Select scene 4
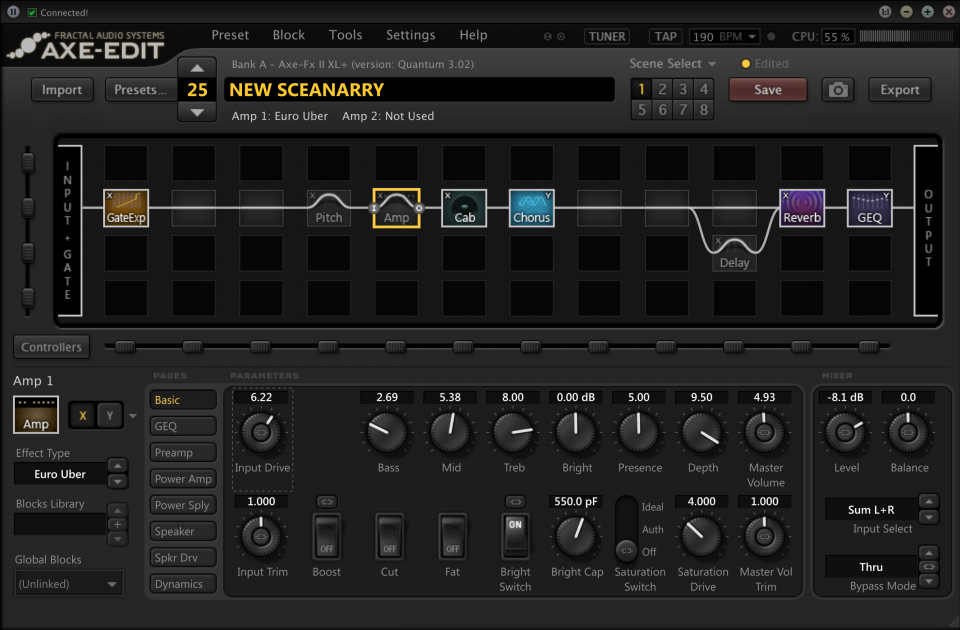The height and width of the screenshot is (630, 960). coord(703,89)
